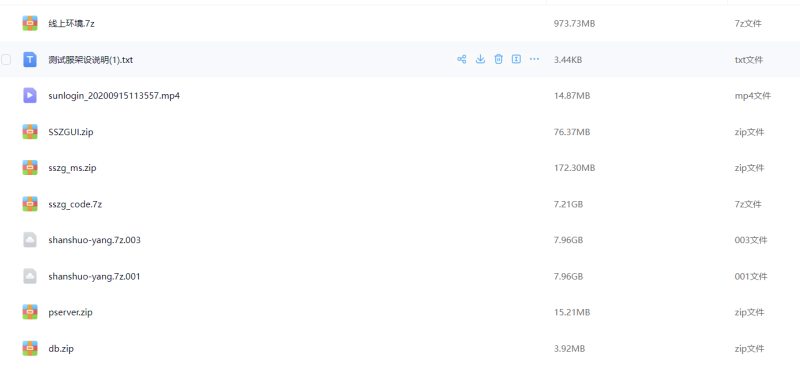
Task: Download the 测试服架设说明(1).txt file
Action: point(480,59)
